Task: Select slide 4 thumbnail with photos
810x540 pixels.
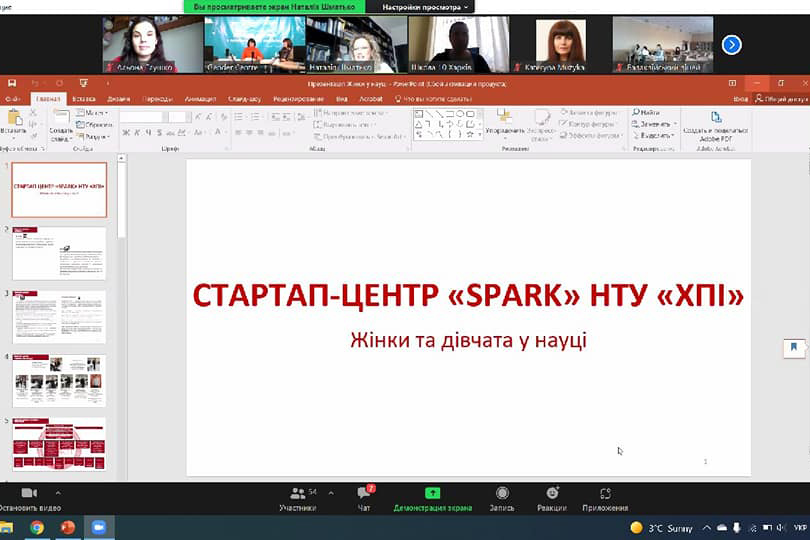Action: click(59, 380)
